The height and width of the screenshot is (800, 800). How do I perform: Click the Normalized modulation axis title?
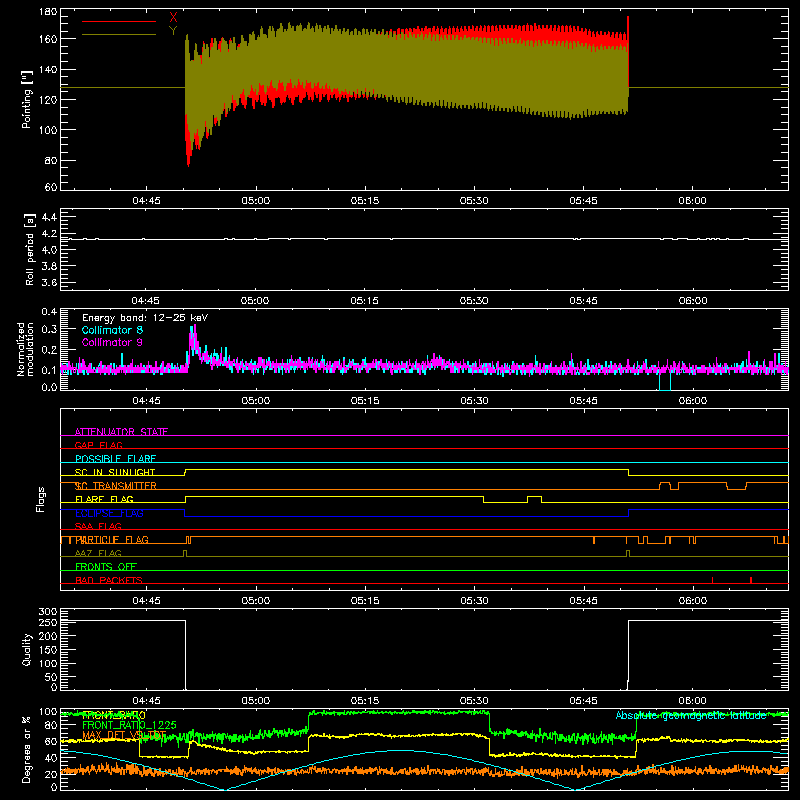coord(25,349)
